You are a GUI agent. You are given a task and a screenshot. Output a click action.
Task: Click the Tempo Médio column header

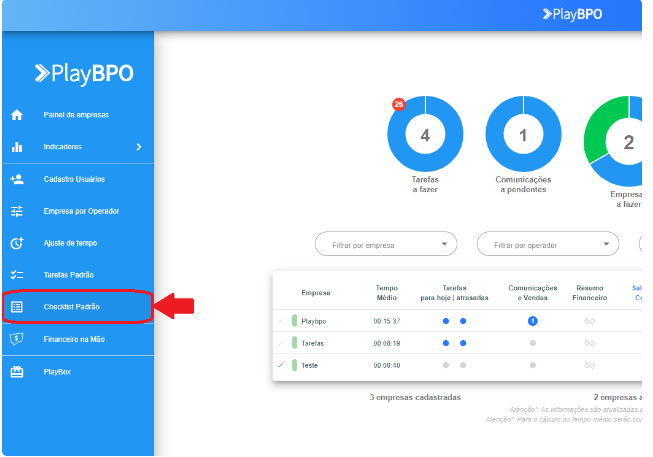tap(386, 293)
